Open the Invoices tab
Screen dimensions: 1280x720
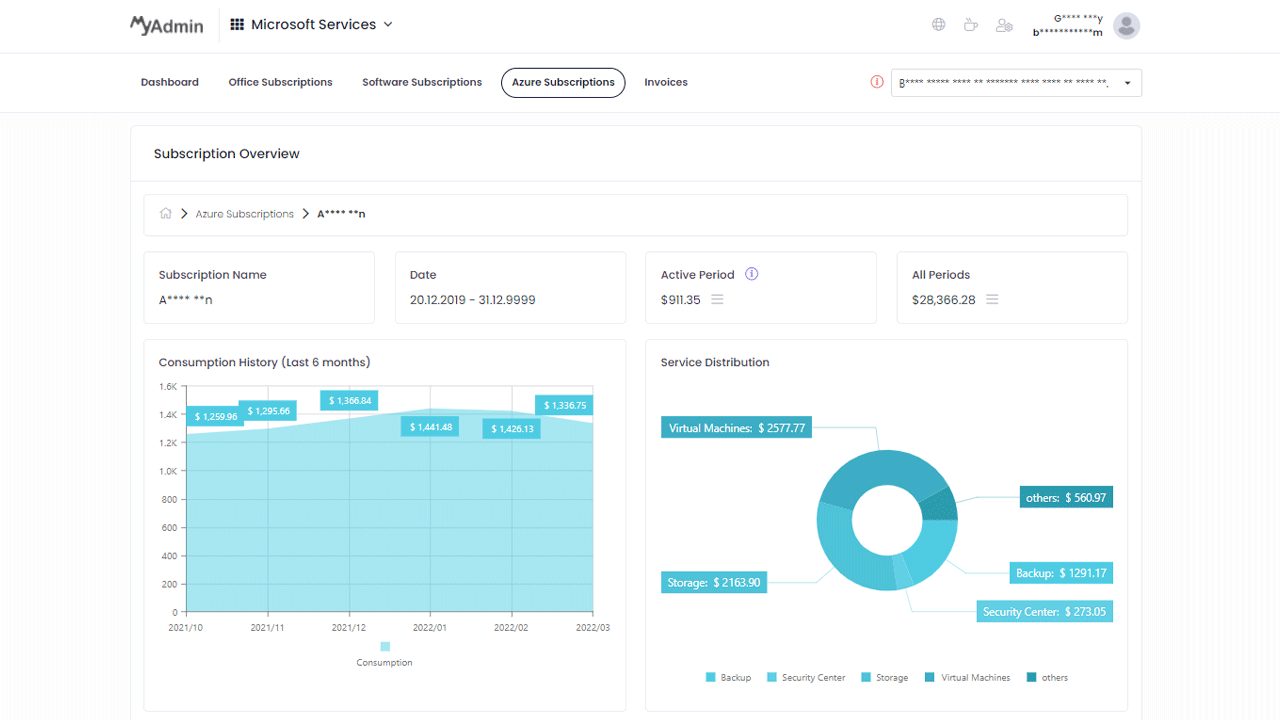point(666,82)
